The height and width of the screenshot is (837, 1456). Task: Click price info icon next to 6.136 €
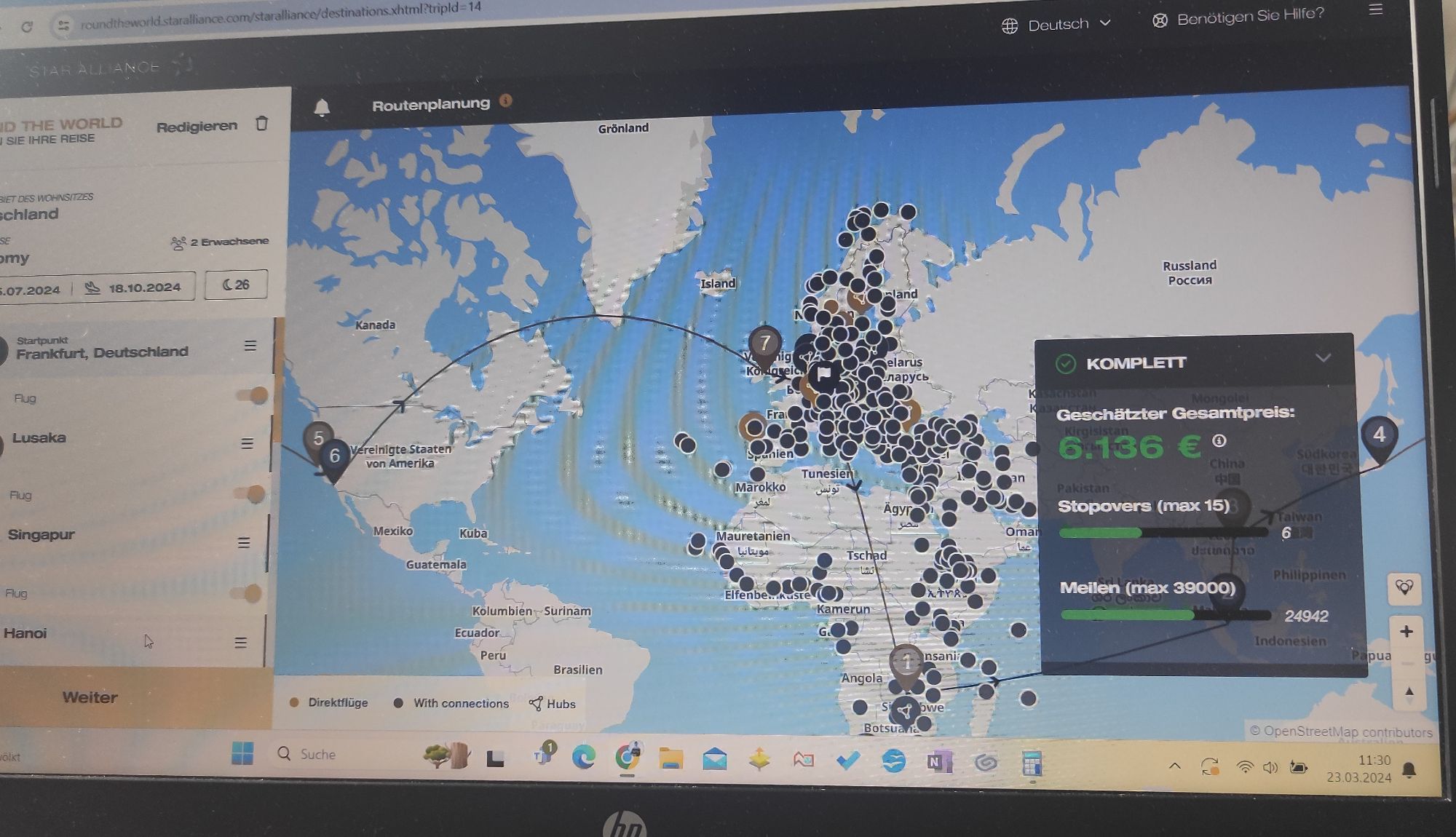click(x=1219, y=440)
